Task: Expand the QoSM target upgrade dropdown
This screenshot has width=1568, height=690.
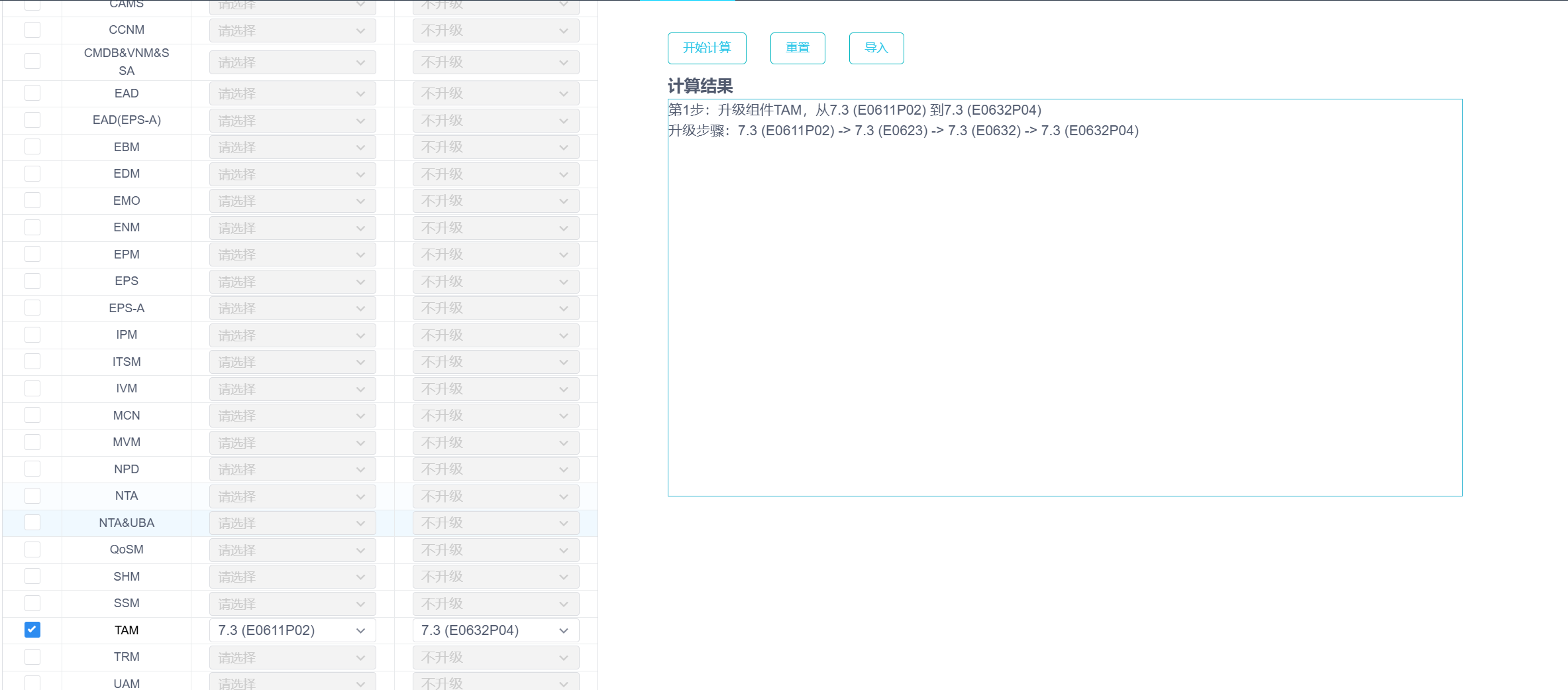Action: pyautogui.click(x=496, y=549)
